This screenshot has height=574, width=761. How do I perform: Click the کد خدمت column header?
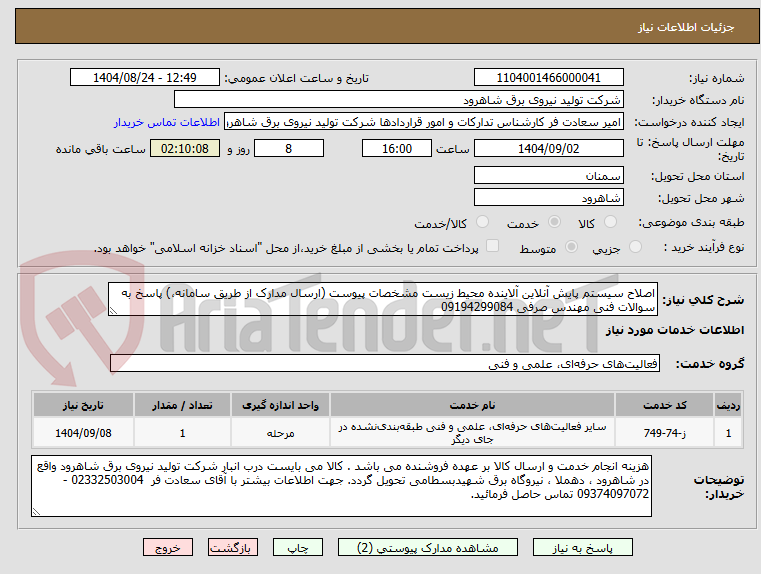click(x=664, y=405)
